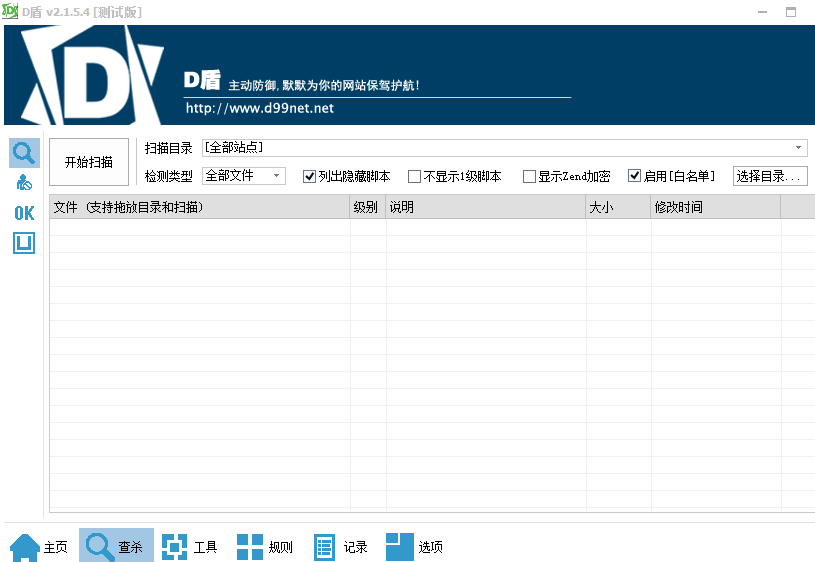Sort by 修改时间 column header

point(716,207)
